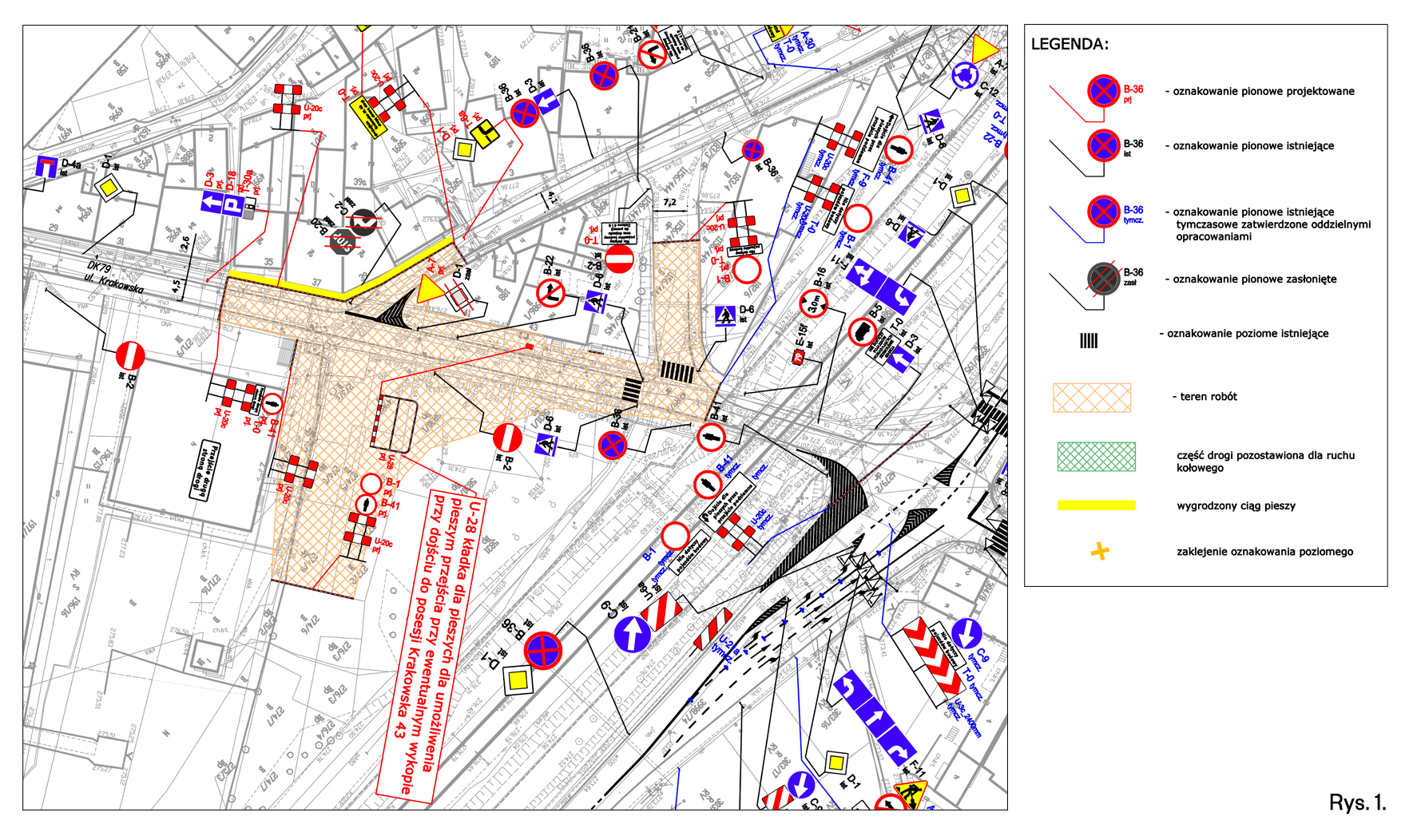Viewport: 1409px width, 840px height.
Task: Click the crossed-out grey STOP sign B-20
Action: (x=343, y=240)
